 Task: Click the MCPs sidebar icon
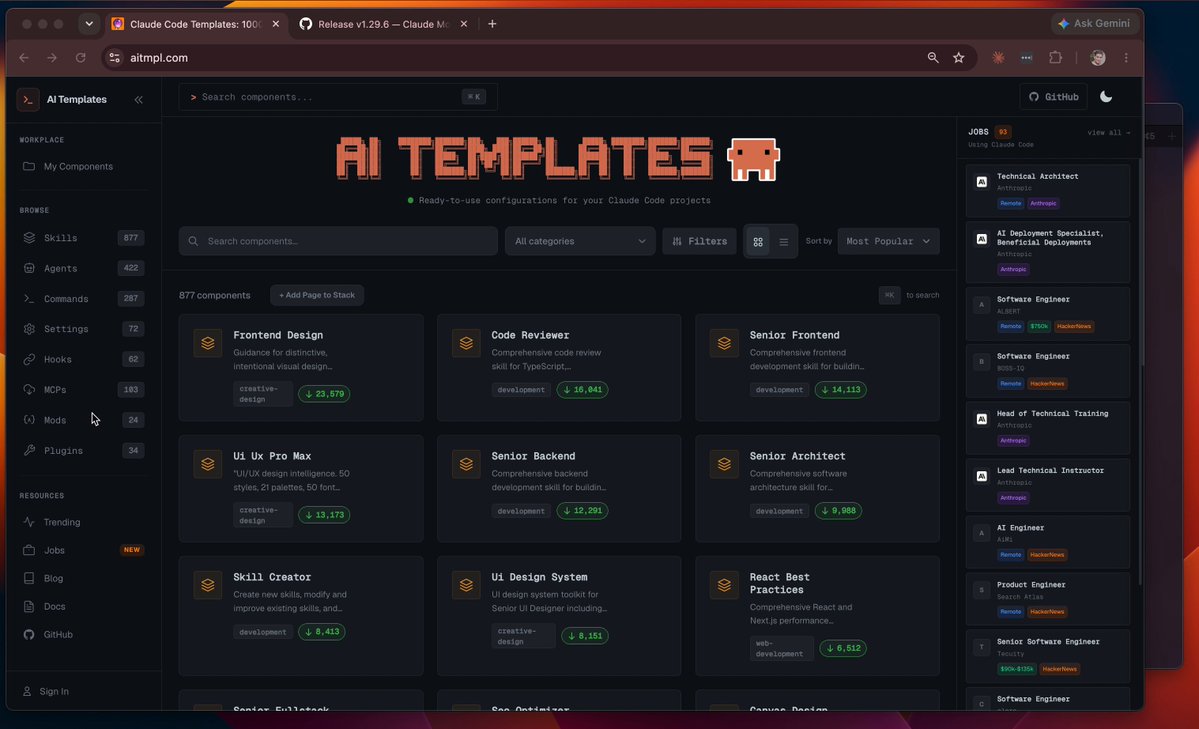[29, 389]
